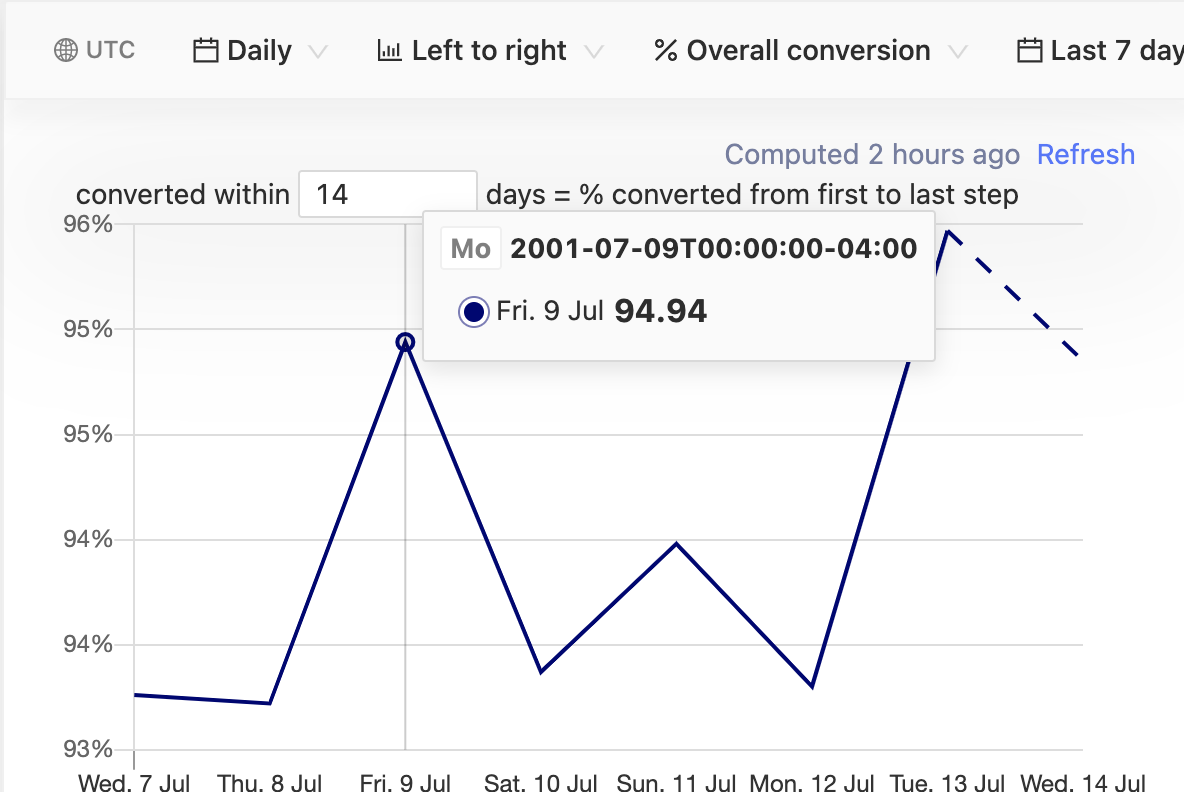Click the Sun. 11 Jul axis label

(676, 782)
